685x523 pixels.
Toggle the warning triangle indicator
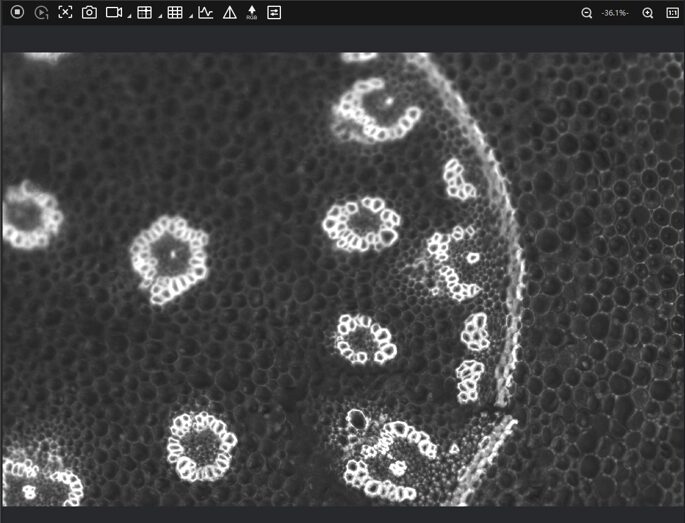click(x=229, y=13)
